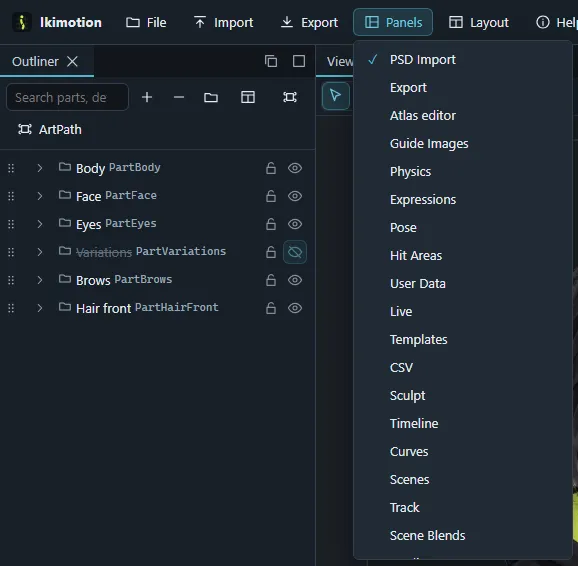Close the Outliner tab

[x=72, y=61]
